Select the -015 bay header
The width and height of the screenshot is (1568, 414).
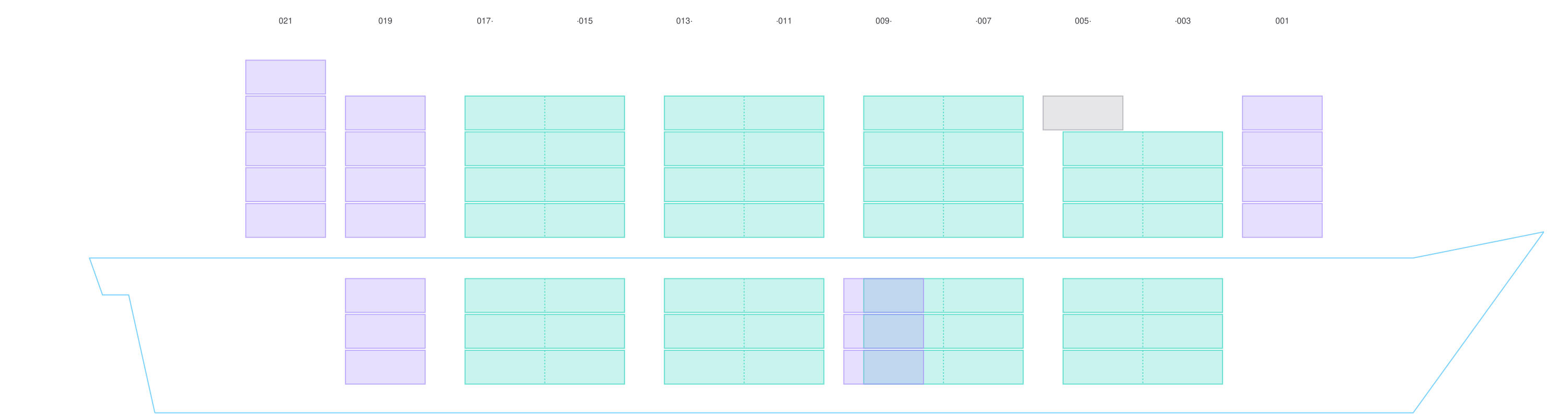[584, 21]
